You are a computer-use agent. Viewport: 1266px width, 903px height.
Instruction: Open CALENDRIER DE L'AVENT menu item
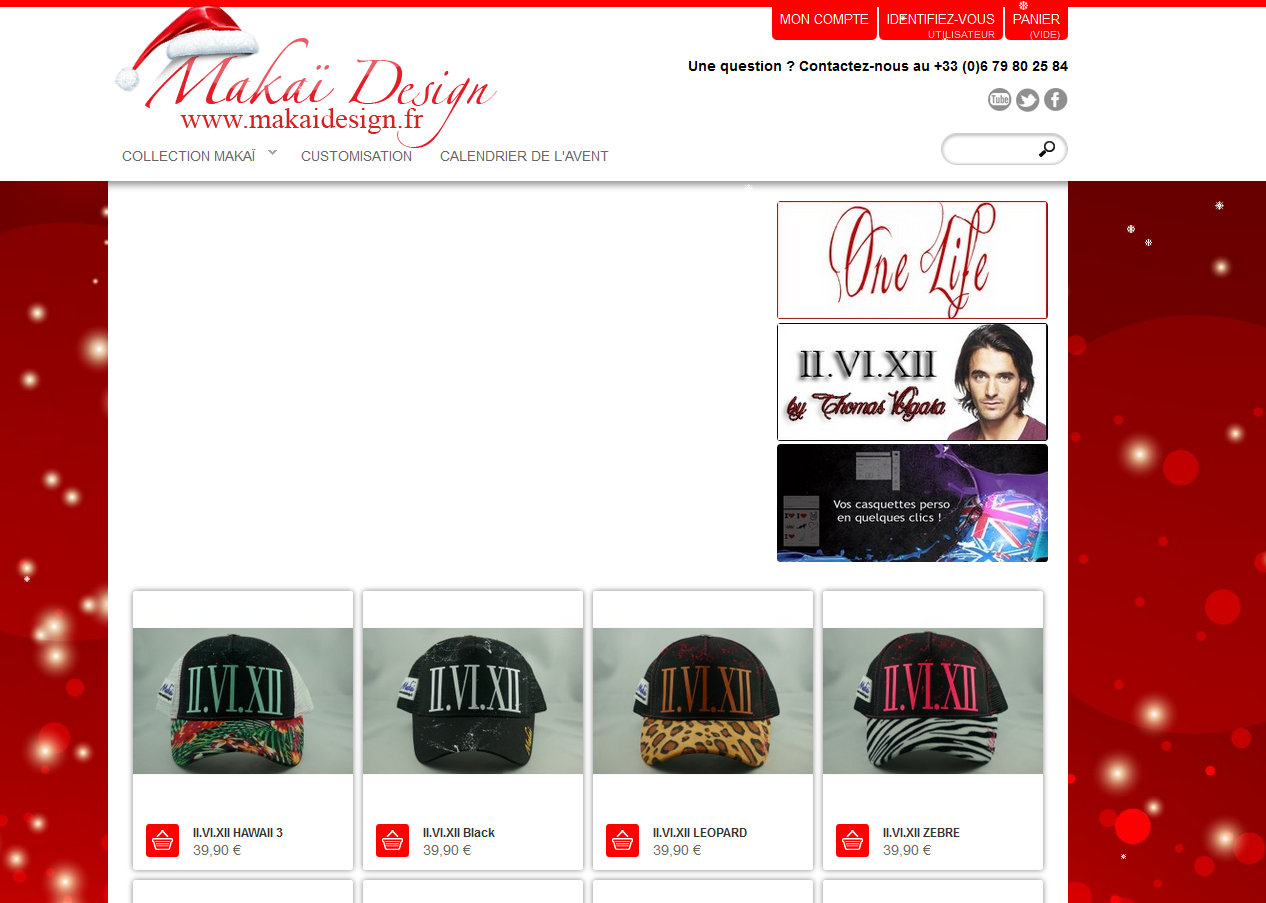(524, 156)
